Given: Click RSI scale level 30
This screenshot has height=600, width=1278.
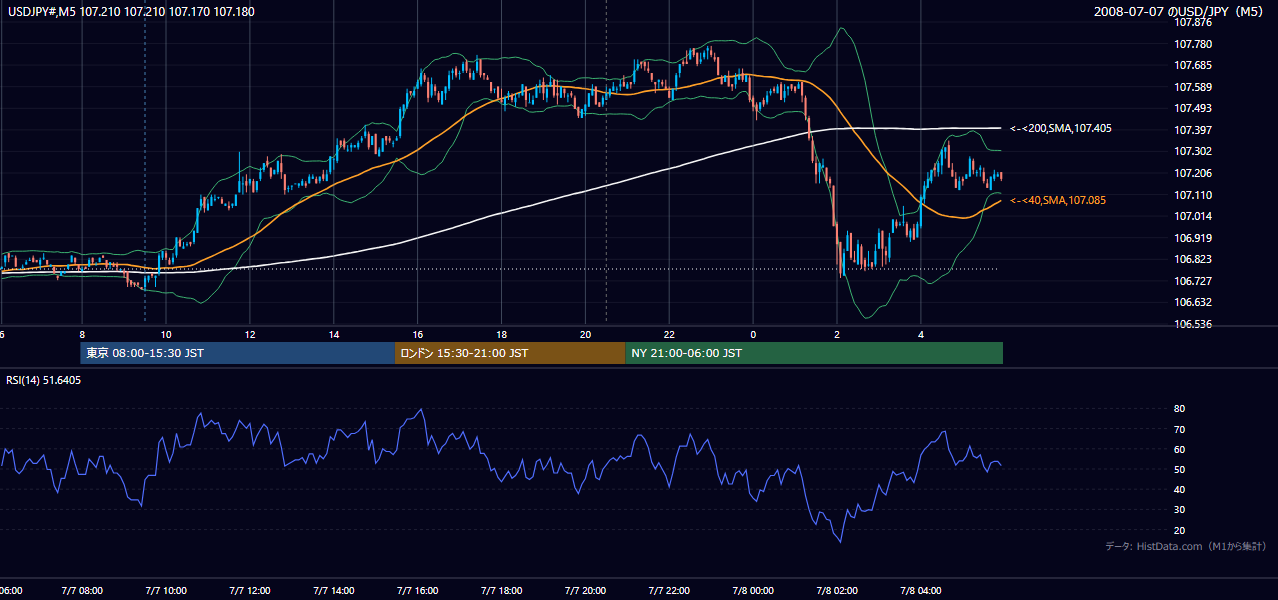Looking at the screenshot, I should 1179,509.
